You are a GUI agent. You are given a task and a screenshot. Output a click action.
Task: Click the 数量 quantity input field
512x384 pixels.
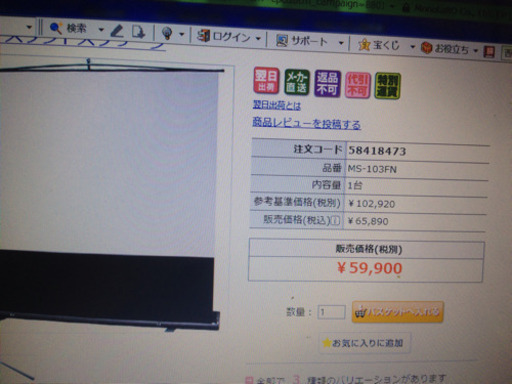pos(331,312)
